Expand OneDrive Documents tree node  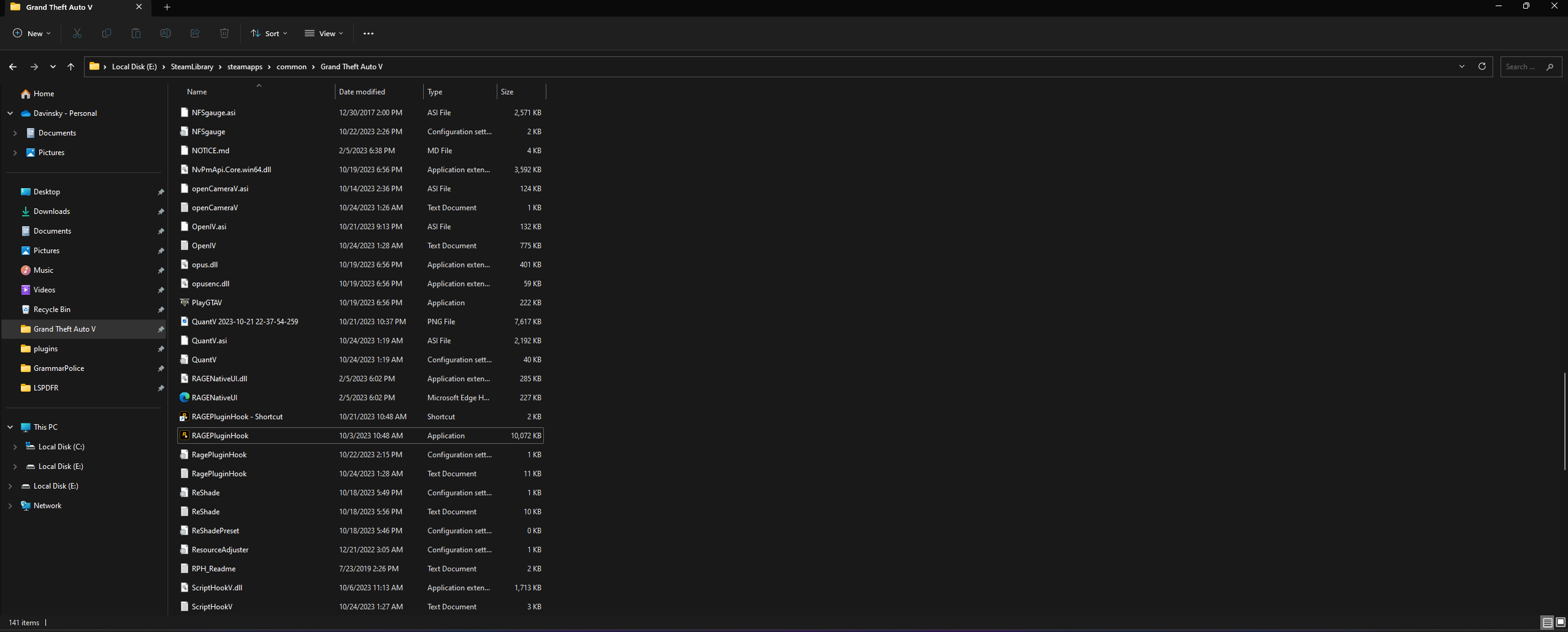click(x=15, y=133)
